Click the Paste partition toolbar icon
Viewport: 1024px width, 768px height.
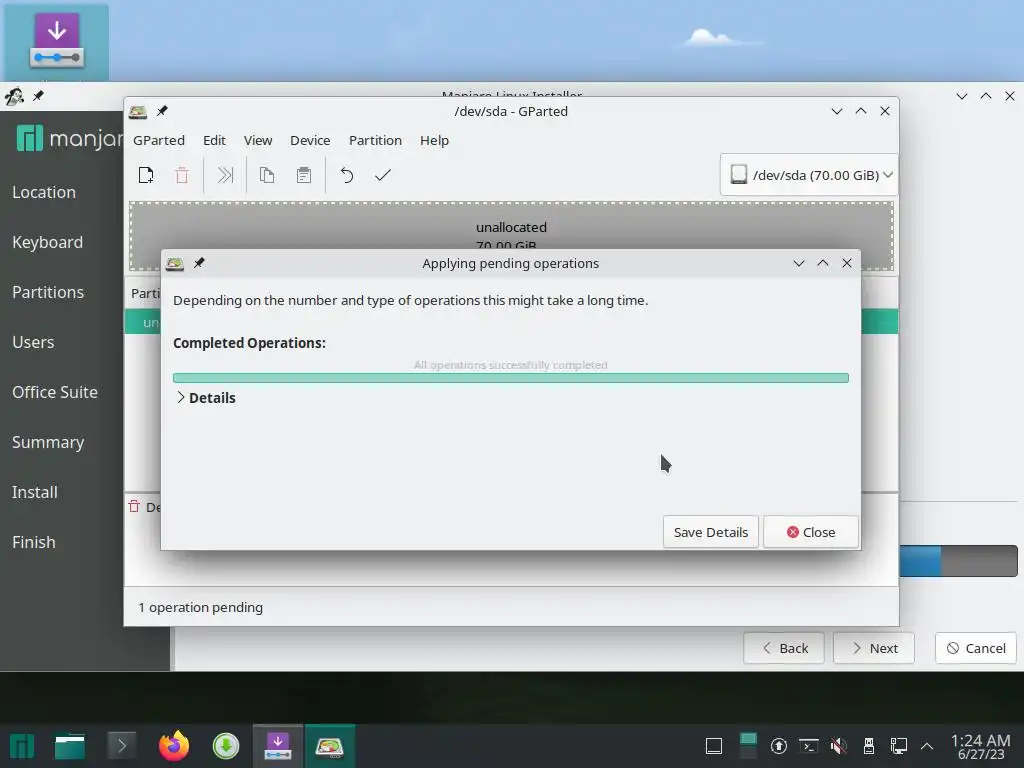click(x=304, y=175)
